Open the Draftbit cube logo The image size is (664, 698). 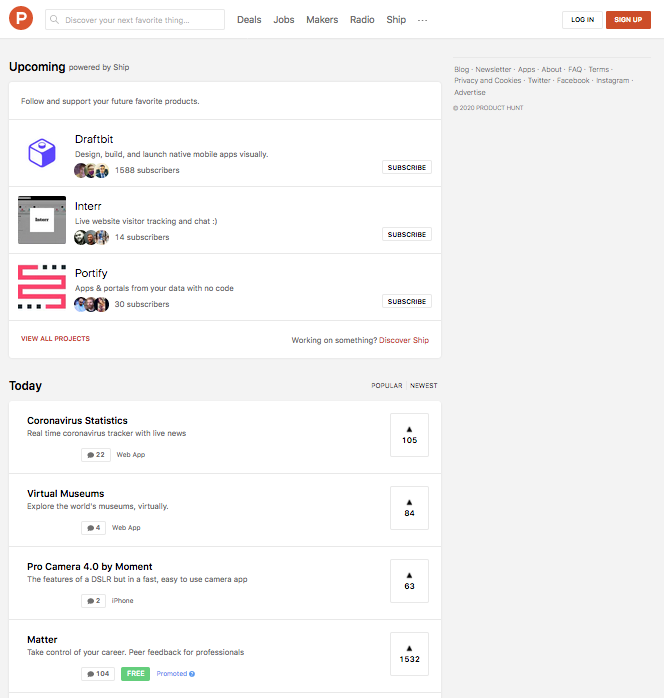[42, 153]
